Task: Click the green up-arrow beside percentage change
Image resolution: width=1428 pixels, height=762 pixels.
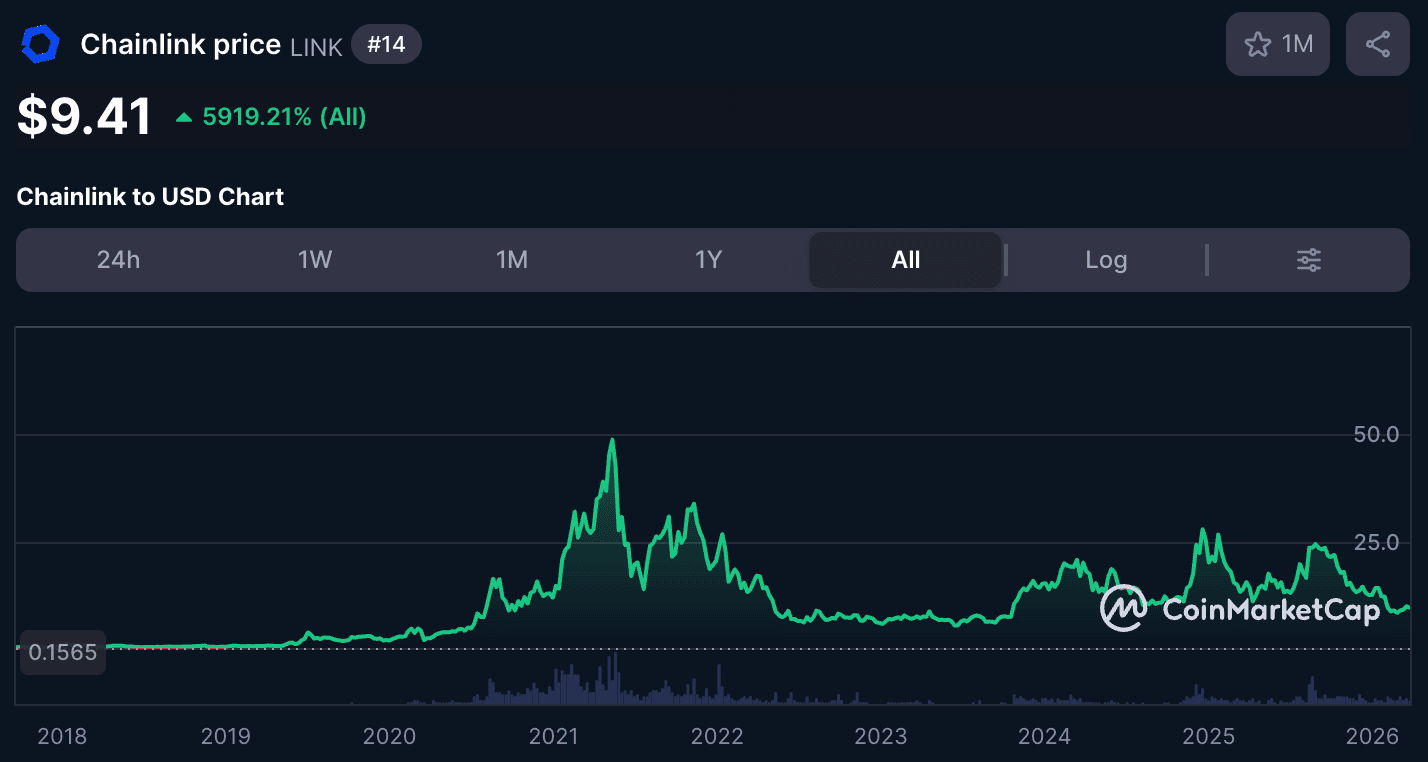Action: click(x=184, y=118)
